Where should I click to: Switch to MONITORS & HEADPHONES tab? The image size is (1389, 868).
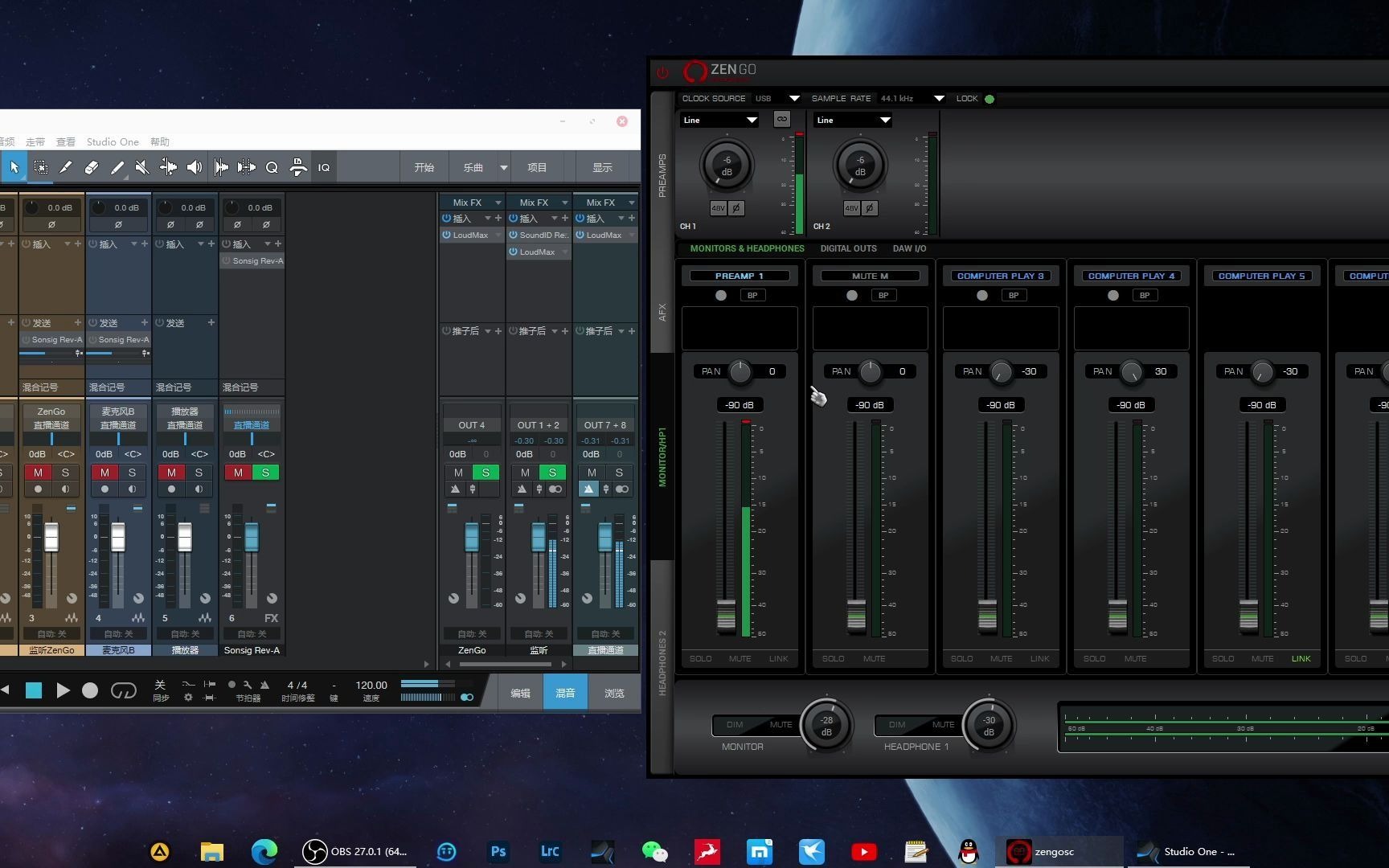pos(747,248)
